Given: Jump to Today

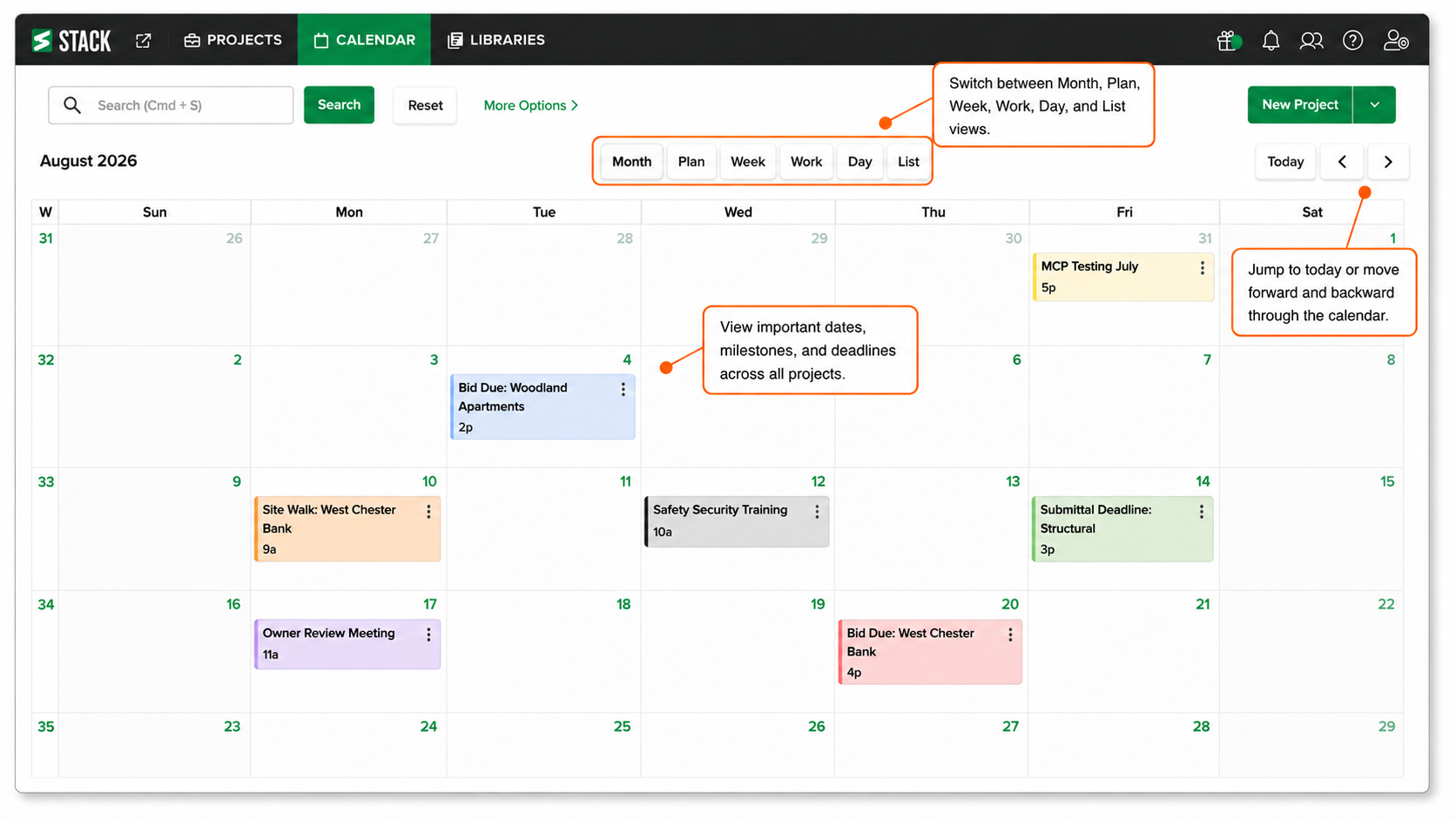Looking at the screenshot, I should point(1285,162).
